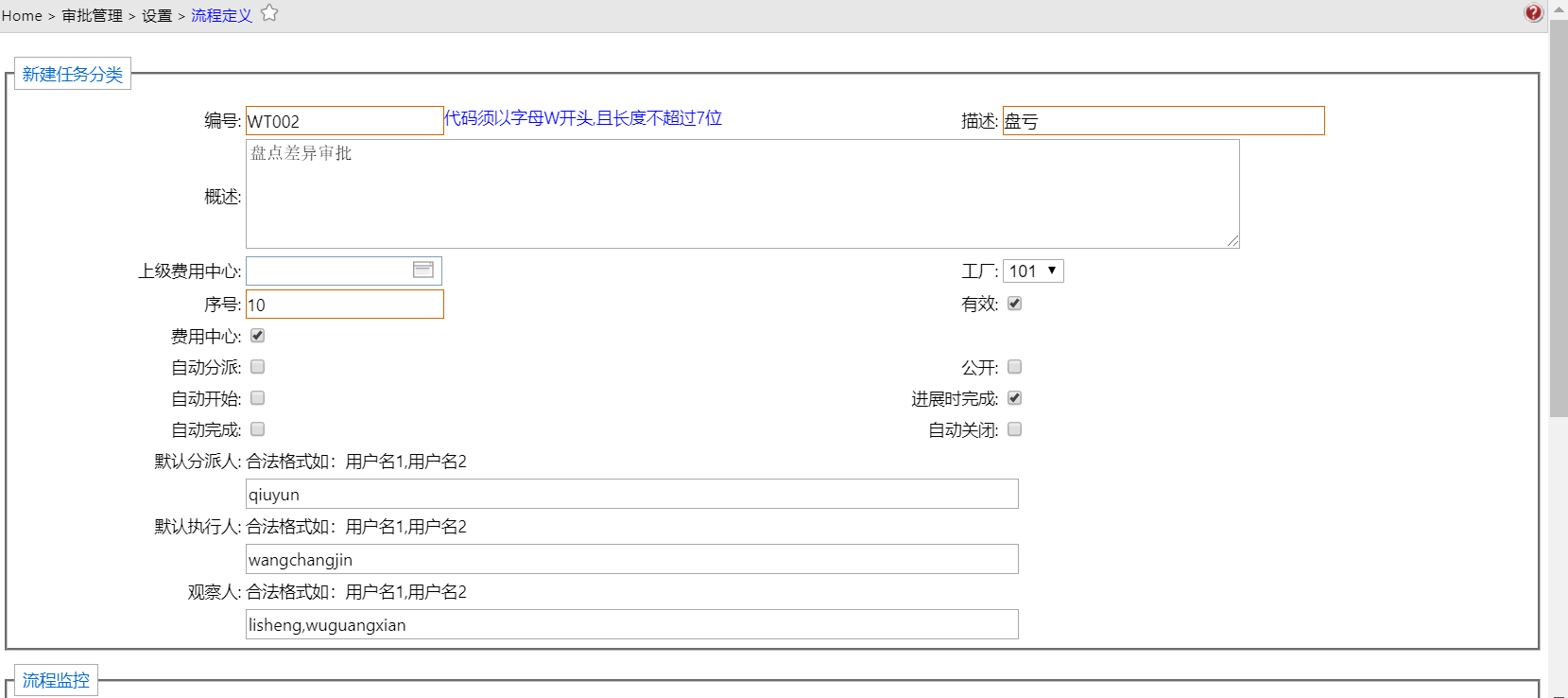Enable the 公开 checkbox
Viewport: 1568px width, 698px height.
pyautogui.click(x=1014, y=367)
